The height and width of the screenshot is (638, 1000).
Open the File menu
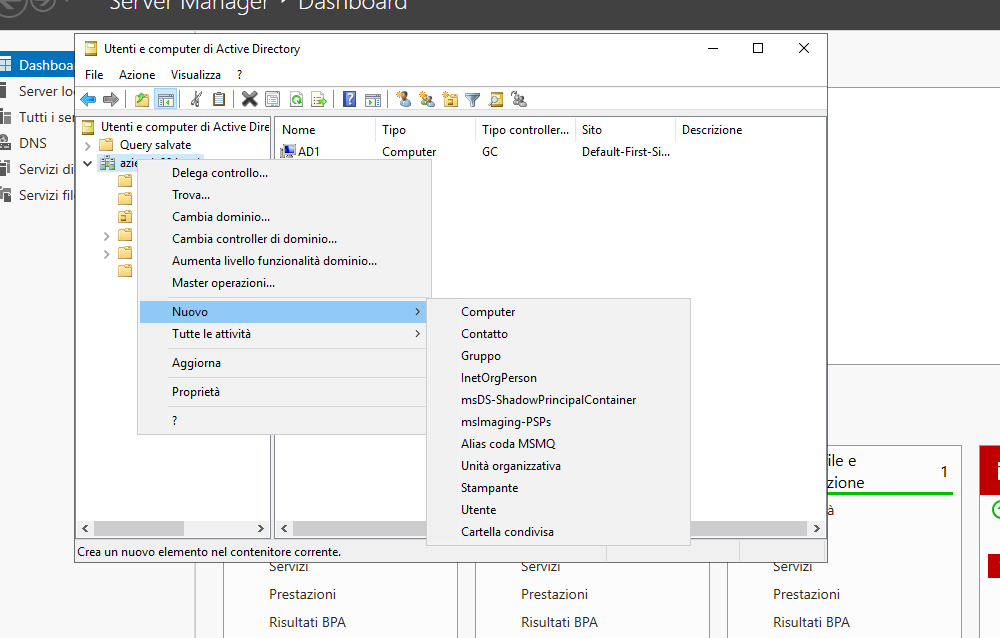(x=94, y=75)
